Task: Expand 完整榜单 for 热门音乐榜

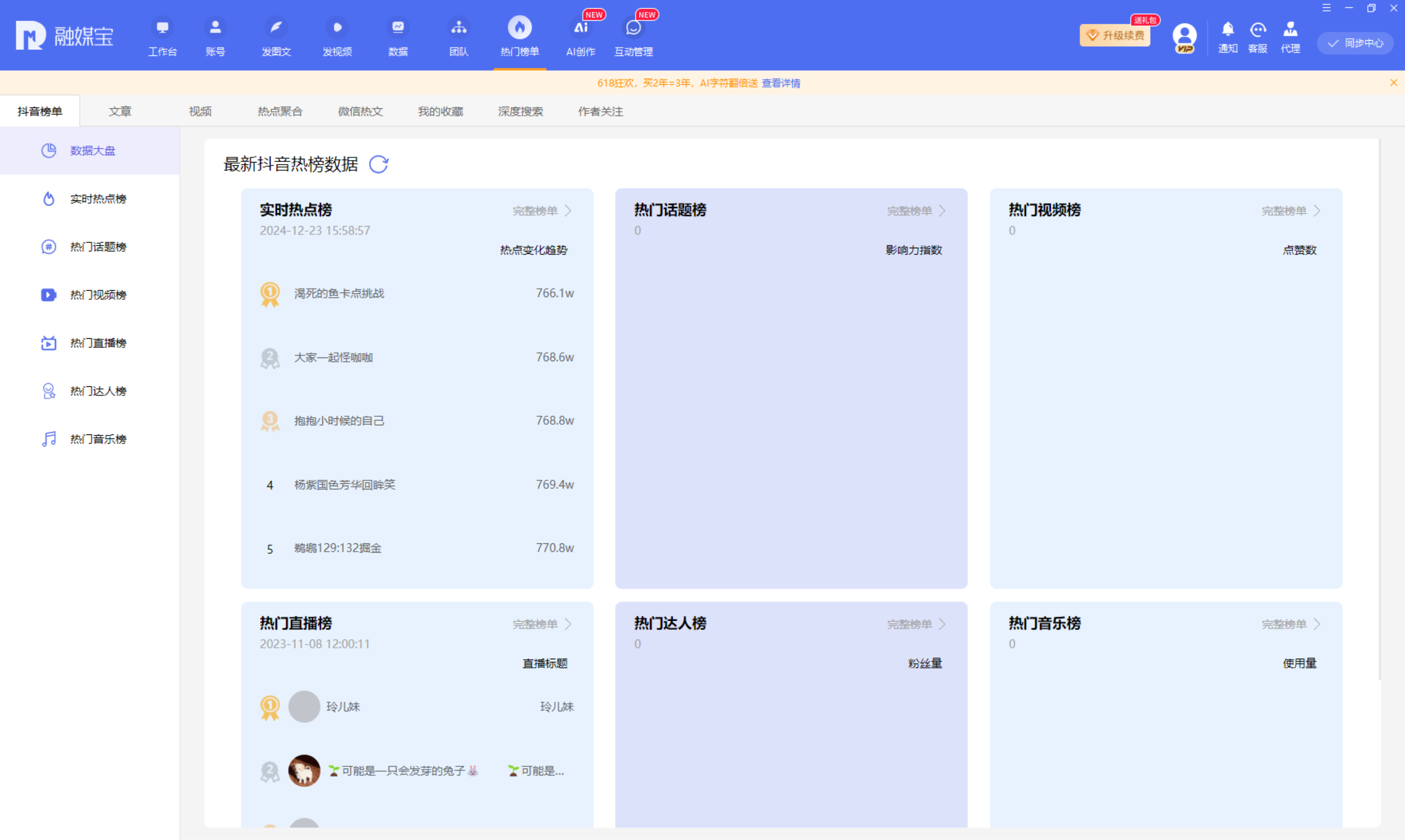Action: (x=1291, y=624)
